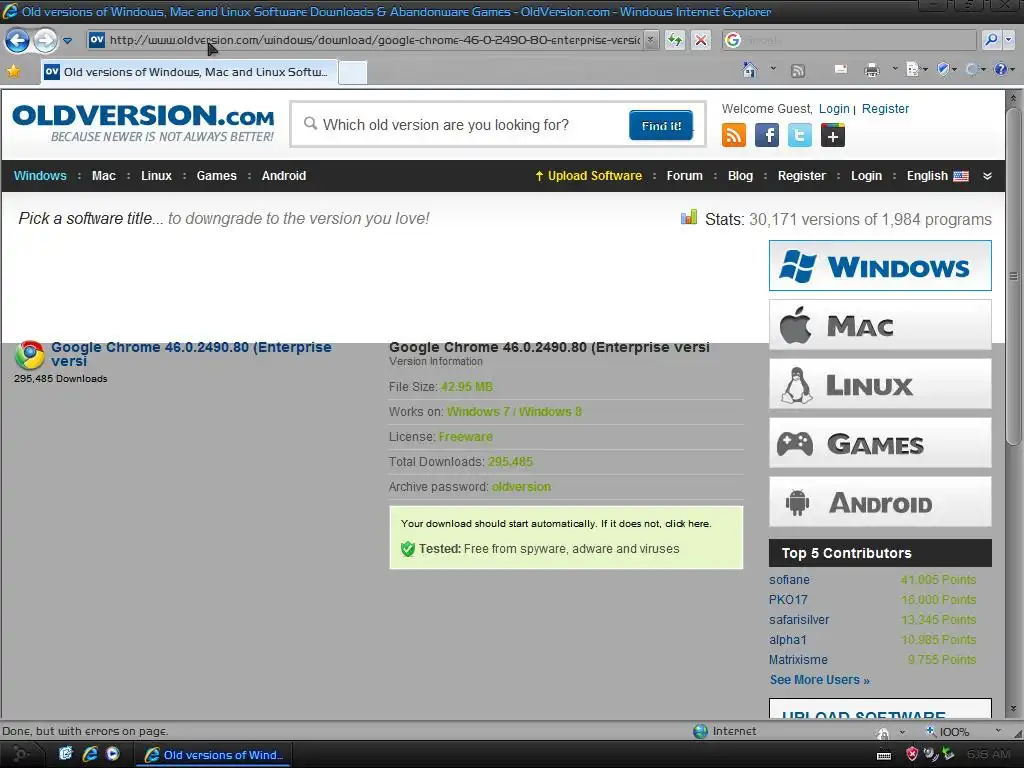
Task: Click the Twitter icon
Action: pos(799,136)
